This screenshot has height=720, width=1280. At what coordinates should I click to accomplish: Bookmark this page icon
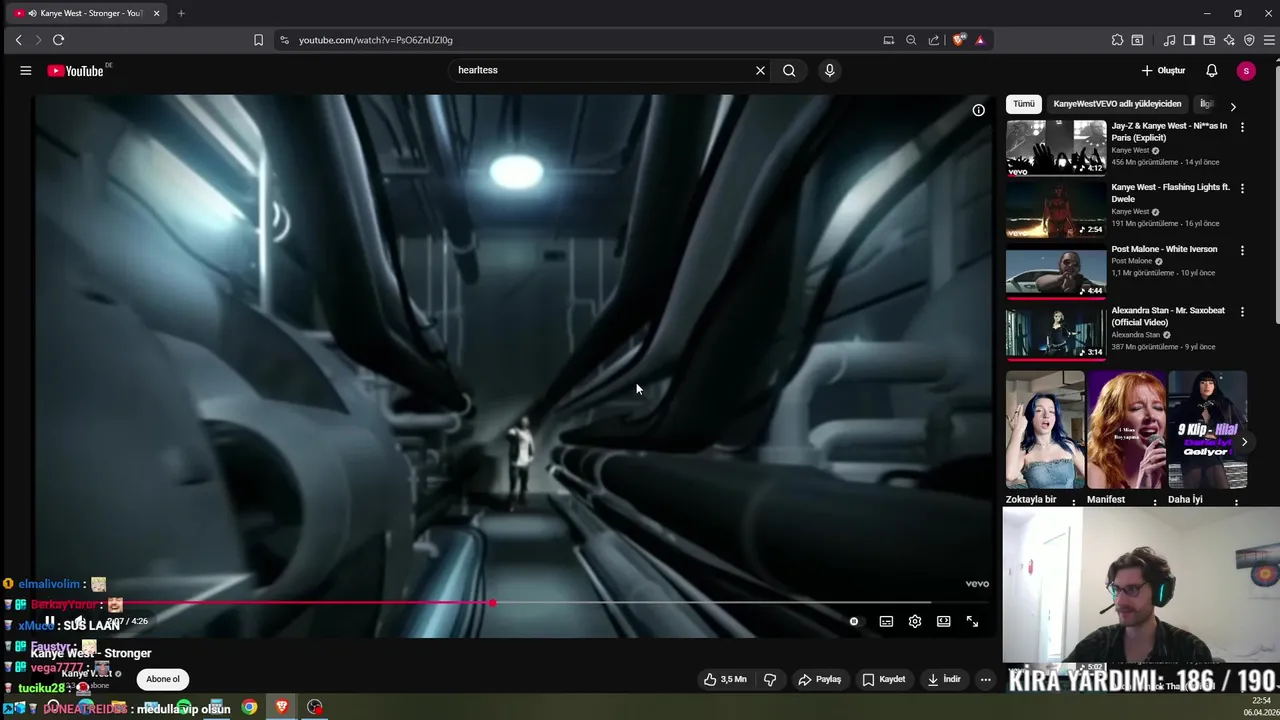tap(258, 40)
